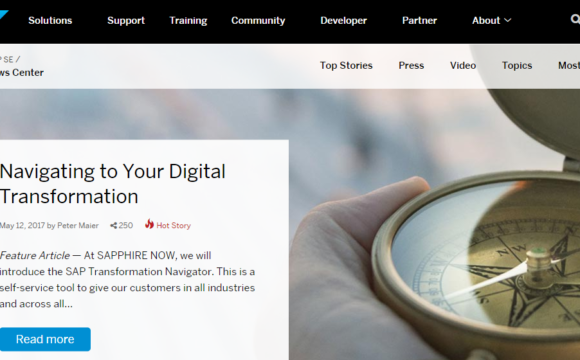This screenshot has height=360, width=580.
Task: Switch to the Top Stories tab
Action: (x=346, y=65)
